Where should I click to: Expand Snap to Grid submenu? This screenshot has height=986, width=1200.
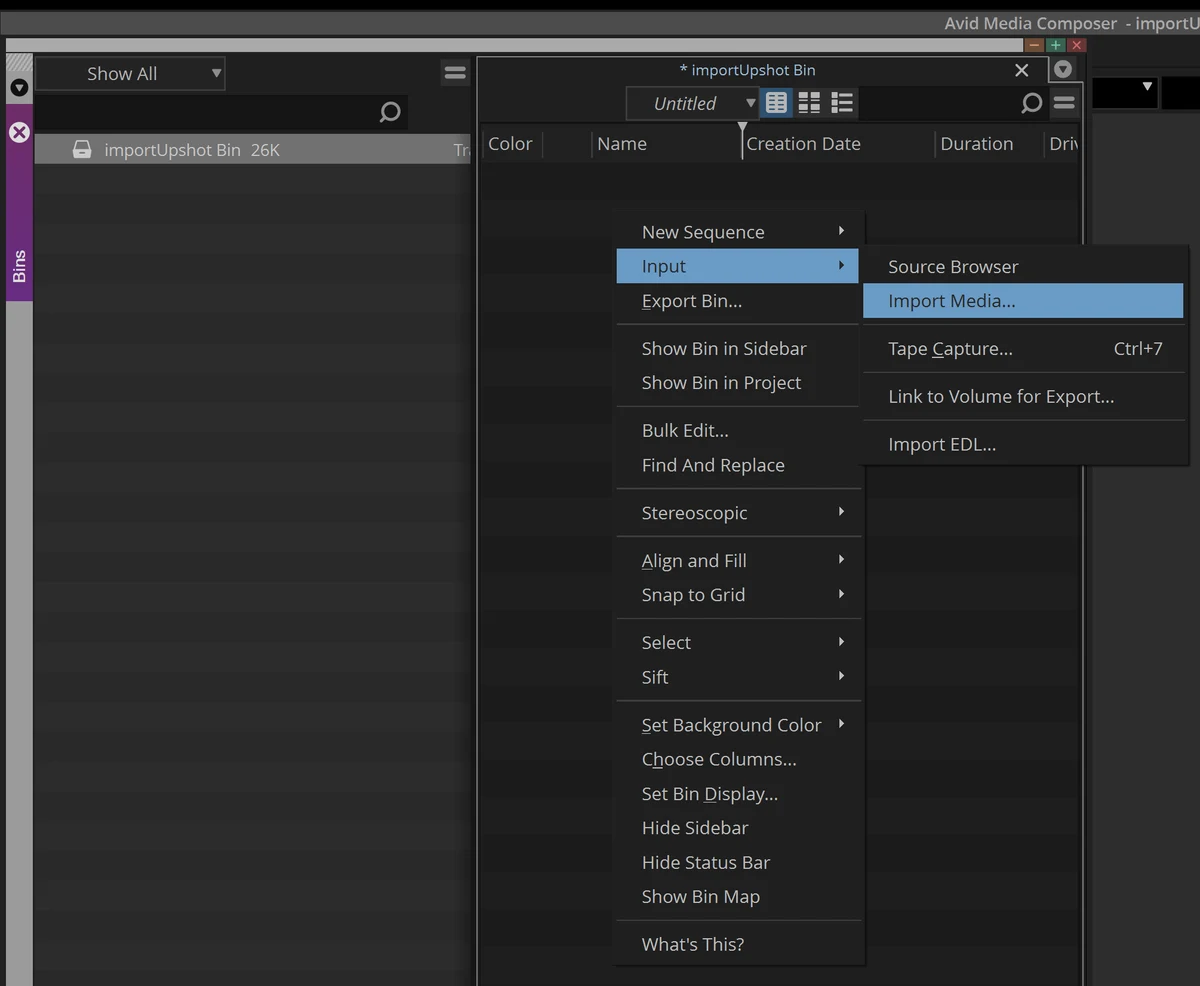pyautogui.click(x=738, y=595)
